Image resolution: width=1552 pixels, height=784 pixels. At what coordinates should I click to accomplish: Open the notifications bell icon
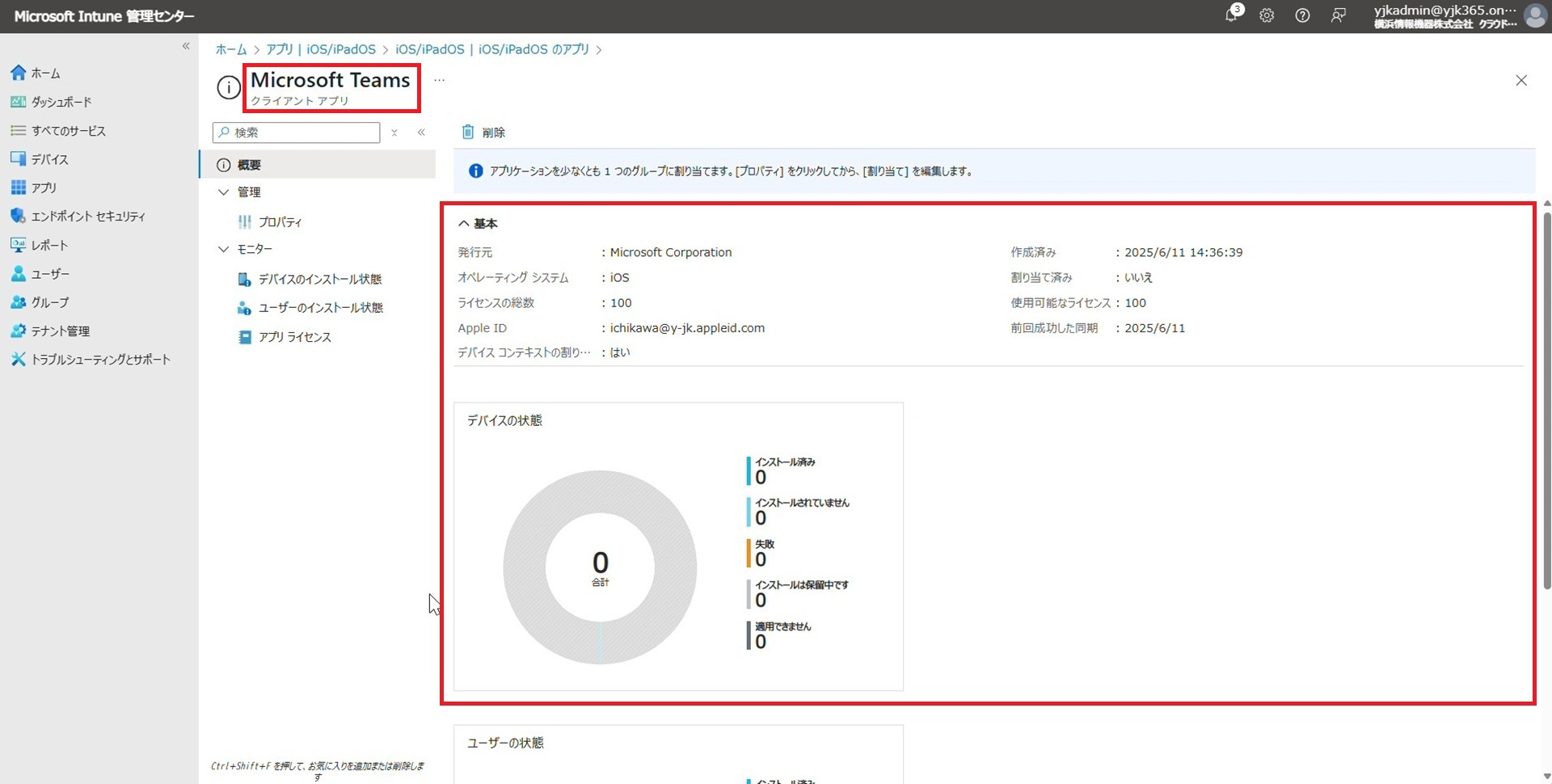point(1231,15)
